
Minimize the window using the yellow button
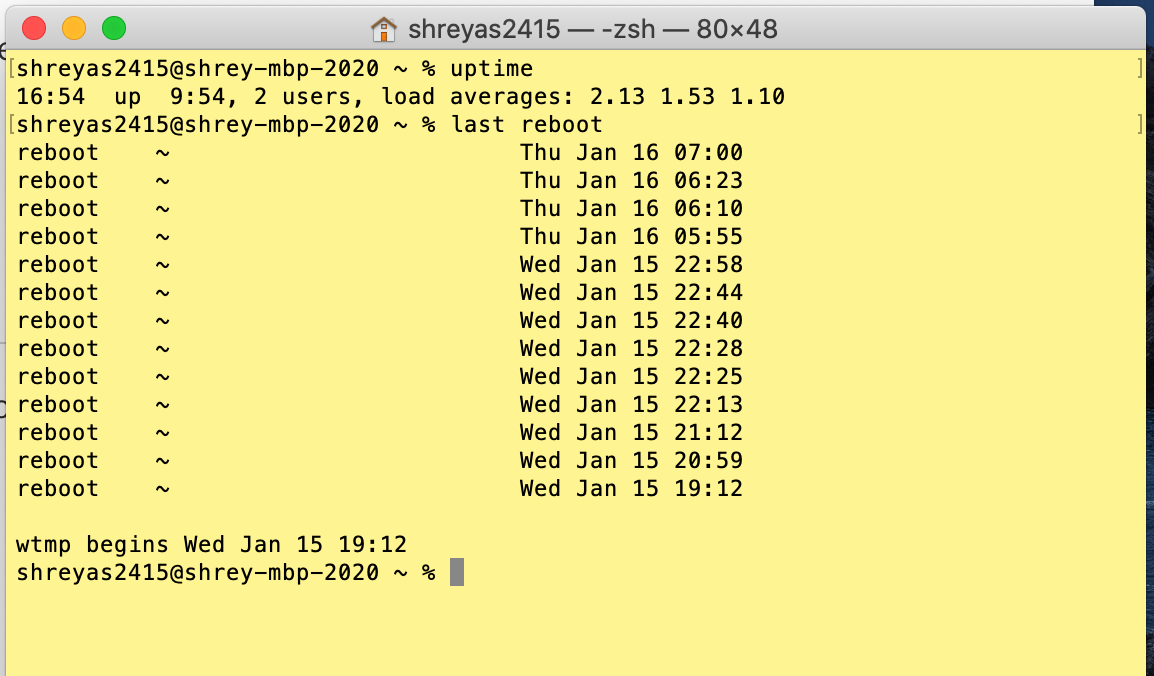74,28
